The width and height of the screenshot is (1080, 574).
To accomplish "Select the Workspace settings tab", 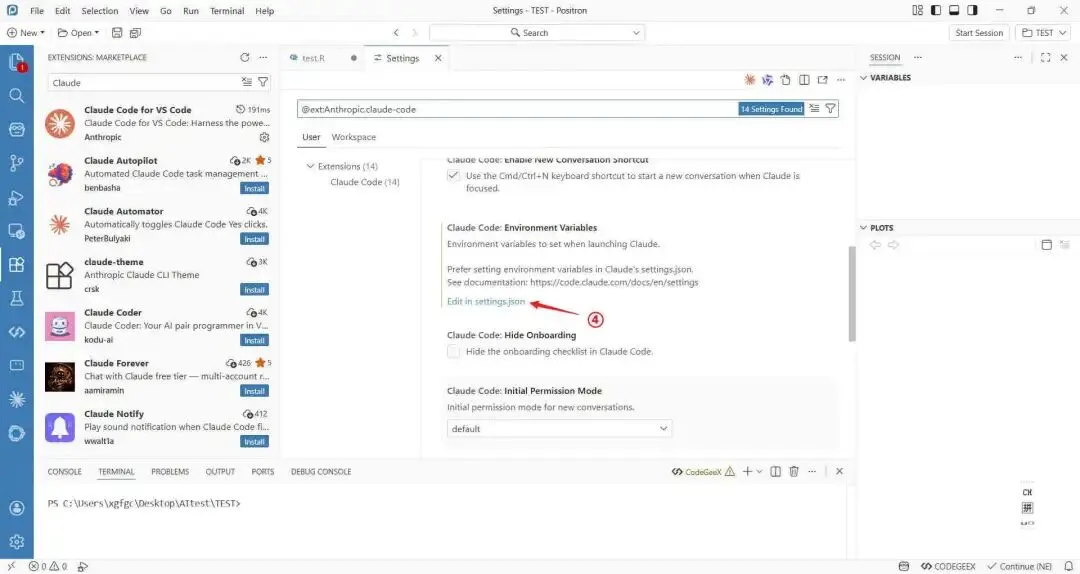I will (x=353, y=137).
